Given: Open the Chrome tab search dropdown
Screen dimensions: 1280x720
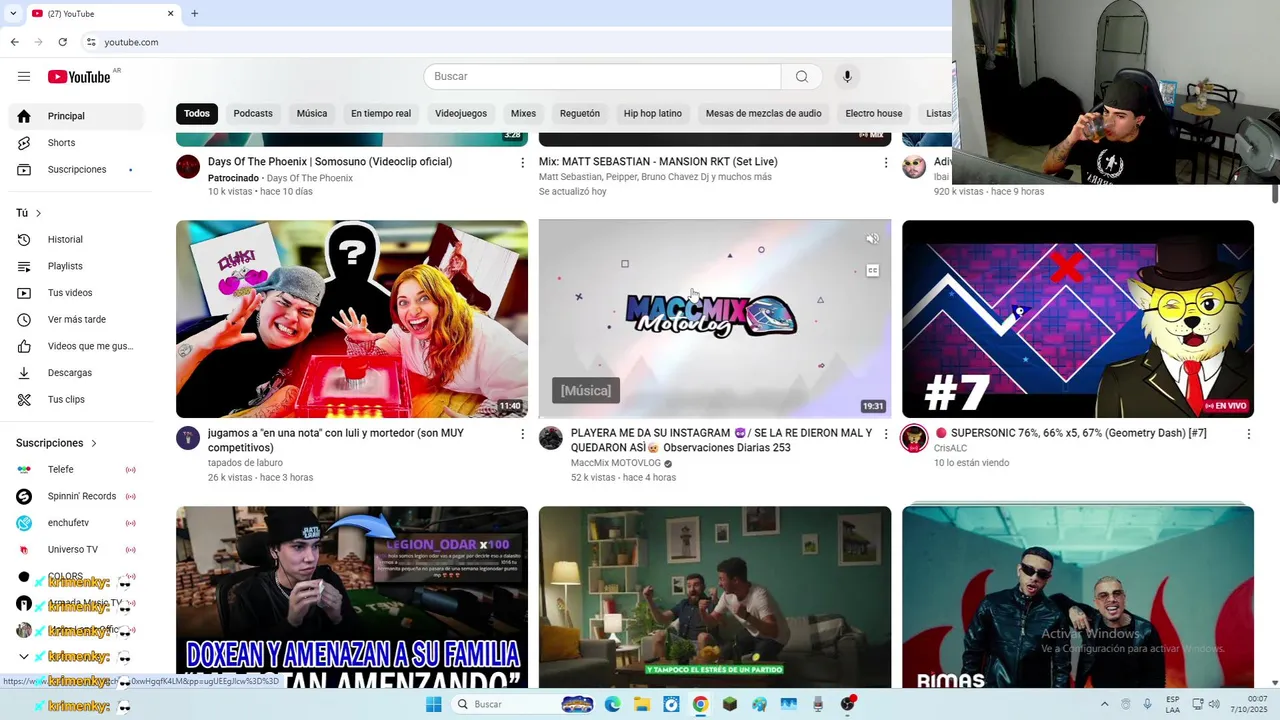Looking at the screenshot, I should (x=13, y=14).
